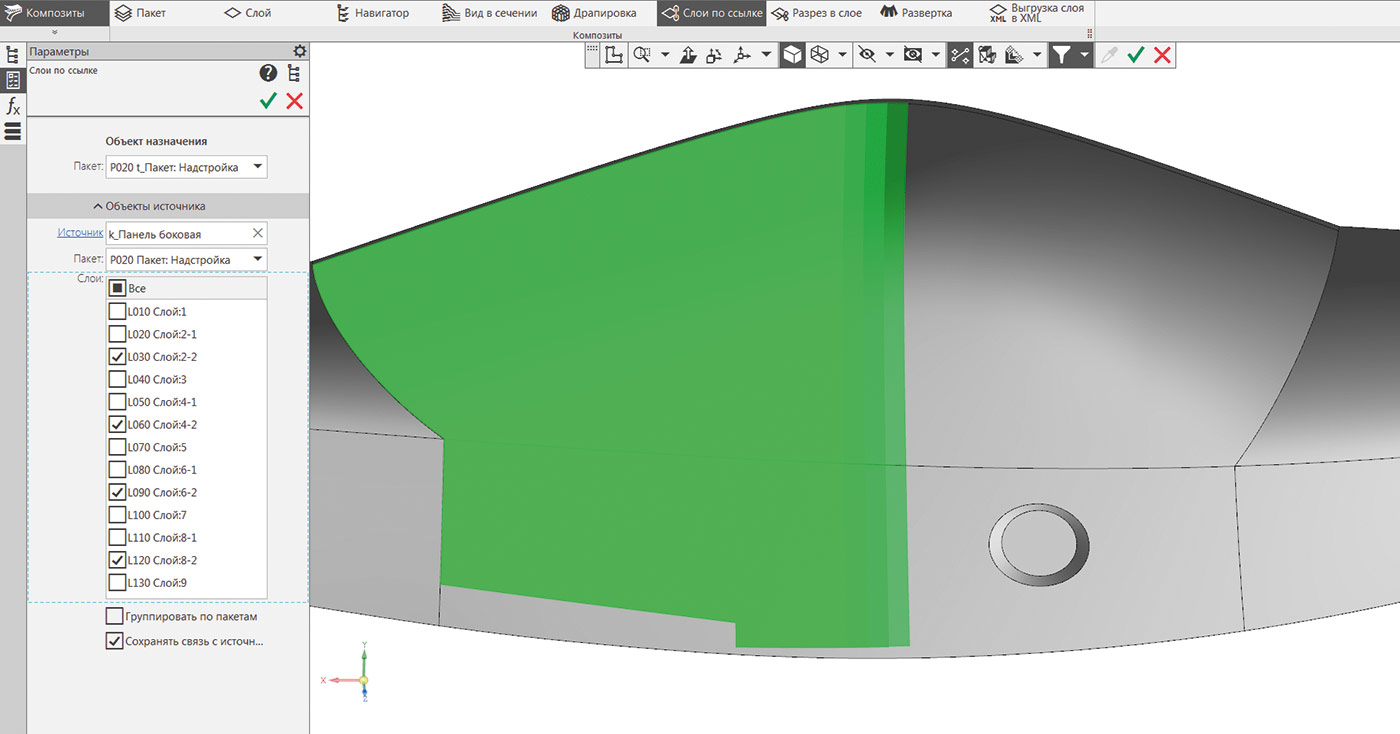Uncheck L030 Слой:2-2 checkbox
Image resolution: width=1400 pixels, height=734 pixels.
[x=117, y=357]
